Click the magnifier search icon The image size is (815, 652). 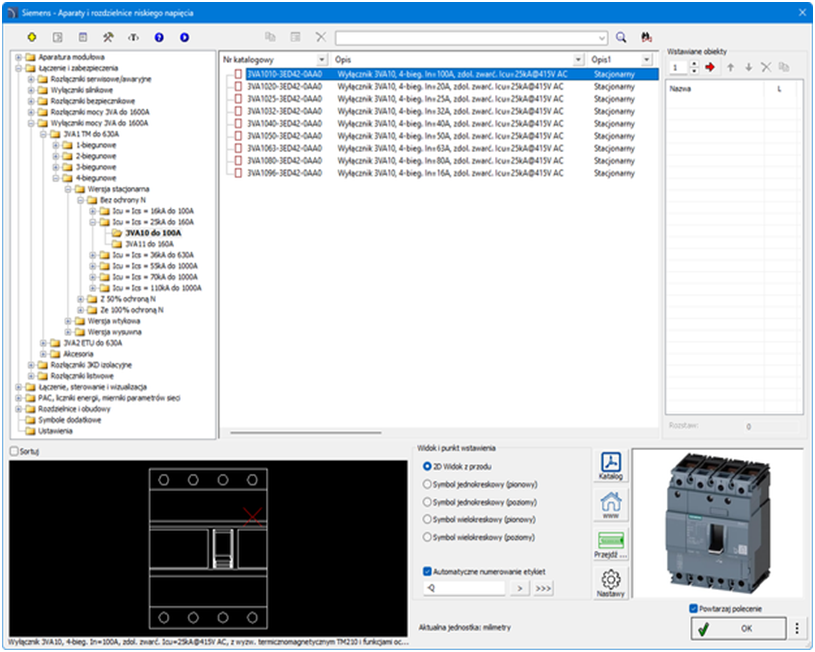pyautogui.click(x=621, y=37)
